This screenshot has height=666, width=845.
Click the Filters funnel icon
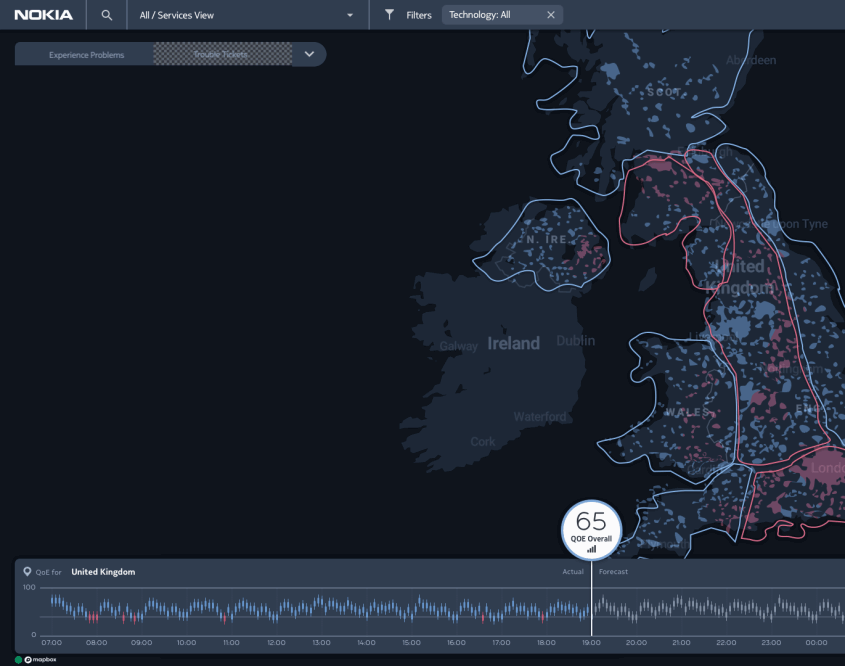coord(389,15)
